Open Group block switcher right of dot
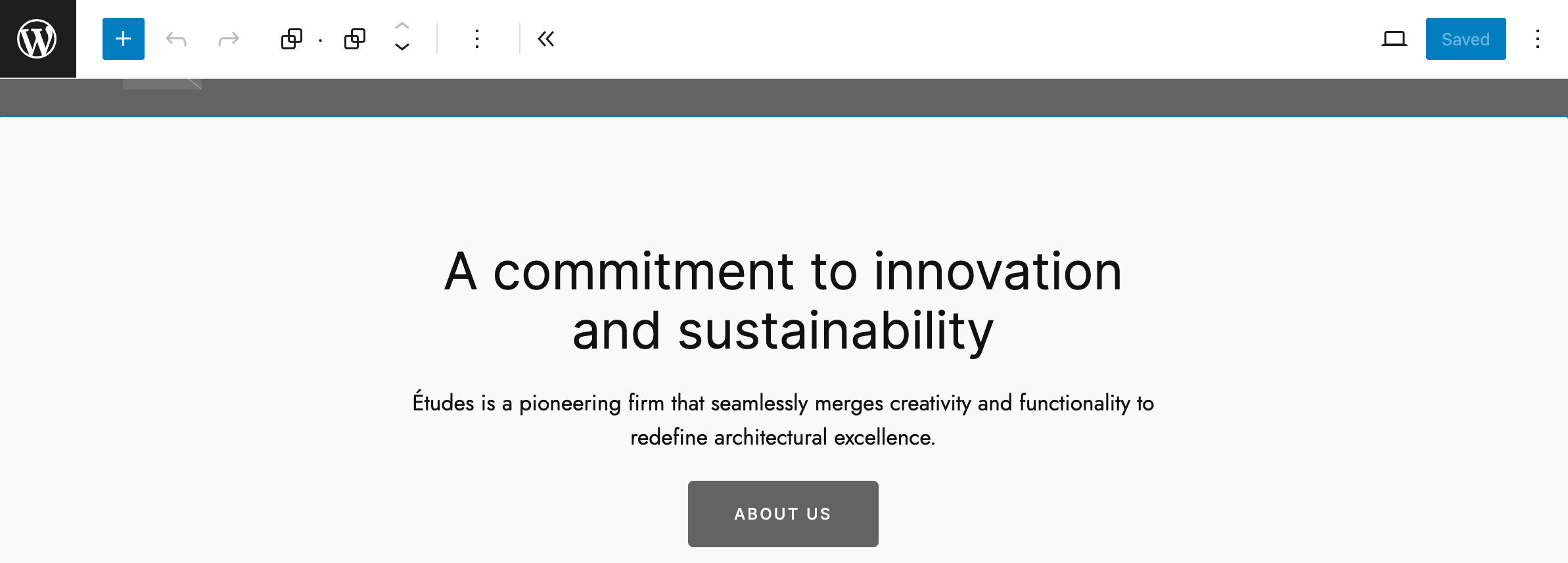This screenshot has width=1568, height=563. coord(355,39)
